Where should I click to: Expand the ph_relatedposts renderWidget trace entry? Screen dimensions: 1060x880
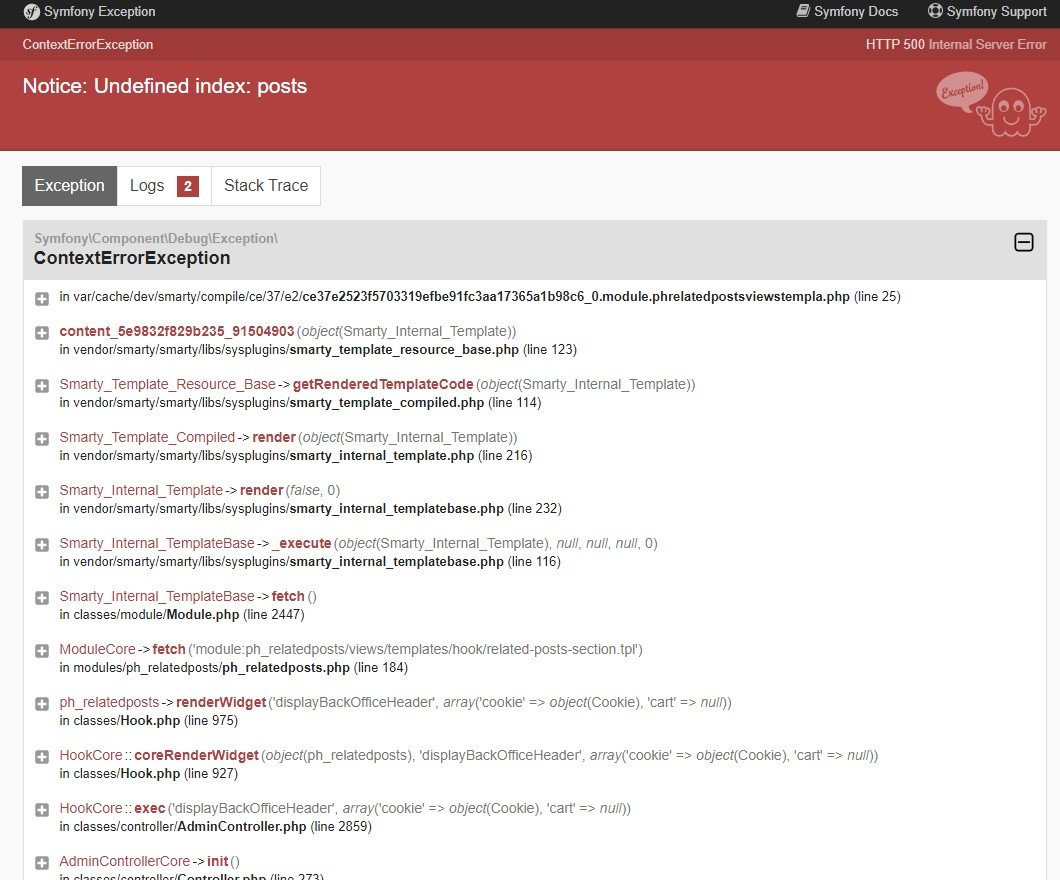point(42,704)
